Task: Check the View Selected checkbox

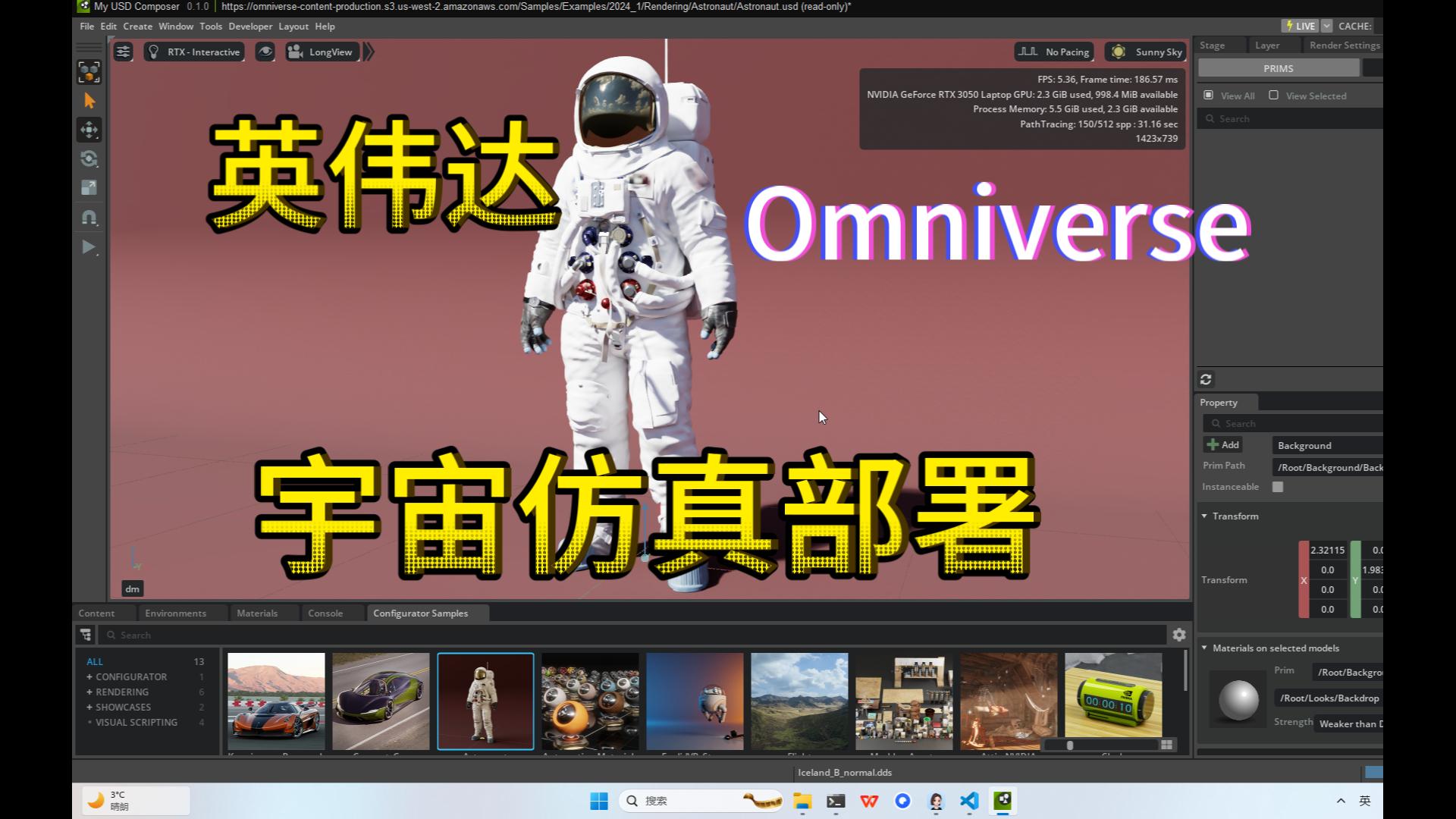Action: 1274,96
